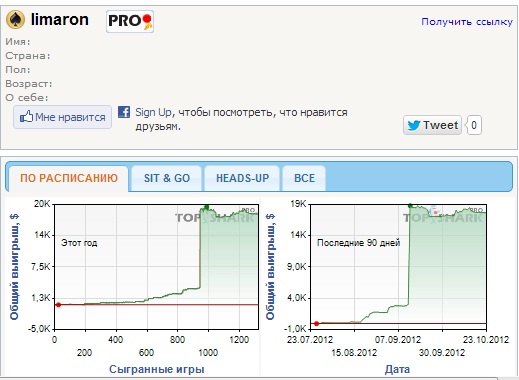Switch to the SIT & GO tab
Screen dimensions: 519x380
(167, 178)
